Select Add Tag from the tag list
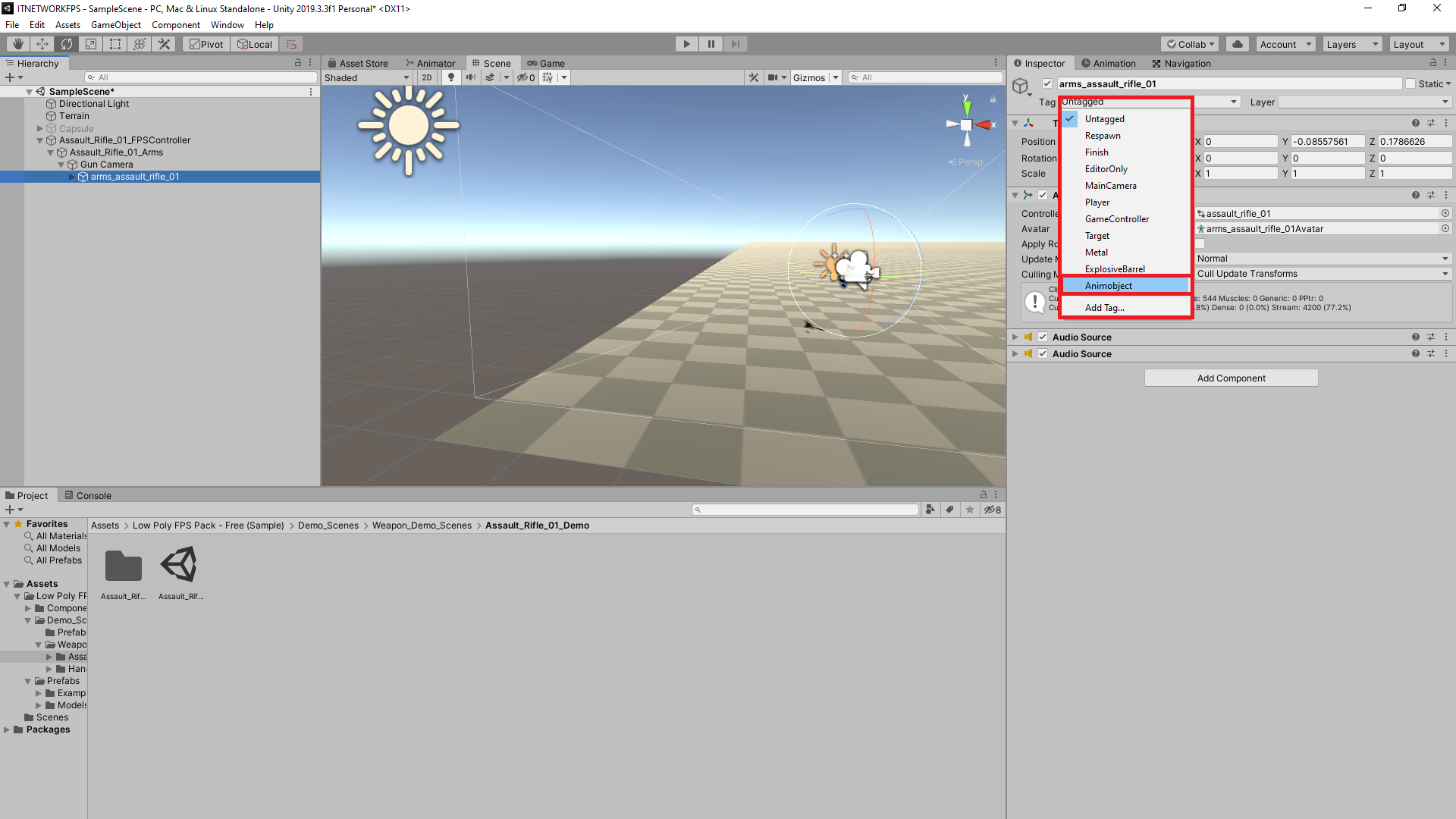The height and width of the screenshot is (819, 1456). [x=1104, y=307]
